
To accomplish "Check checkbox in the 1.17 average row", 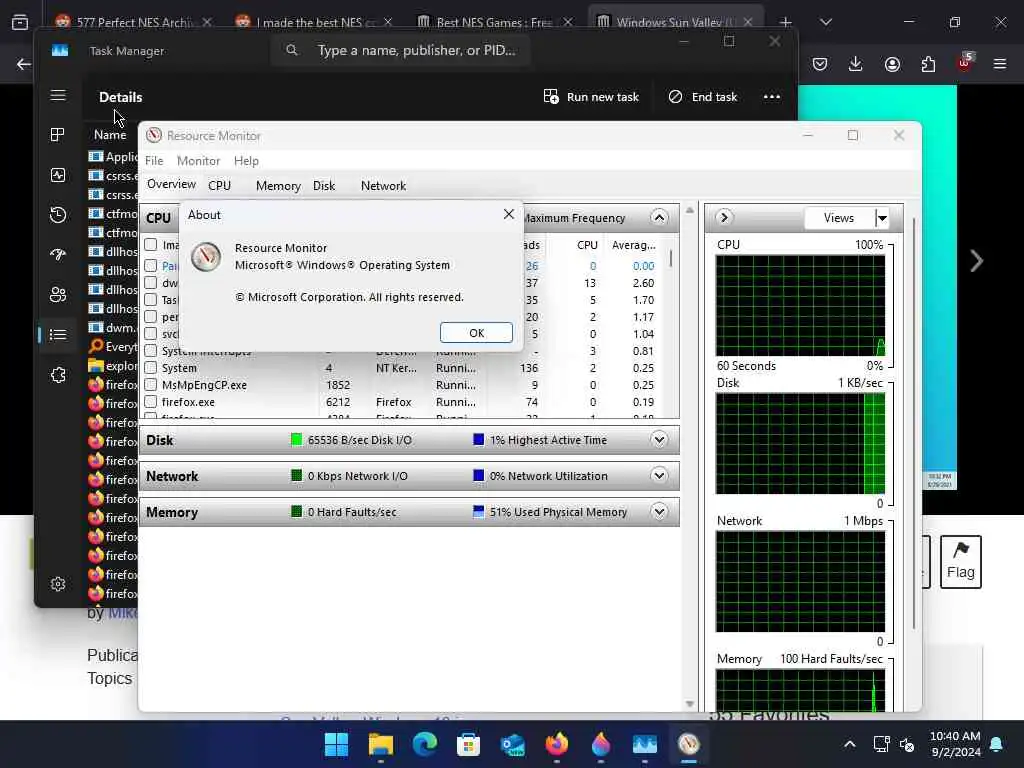I will (151, 317).
